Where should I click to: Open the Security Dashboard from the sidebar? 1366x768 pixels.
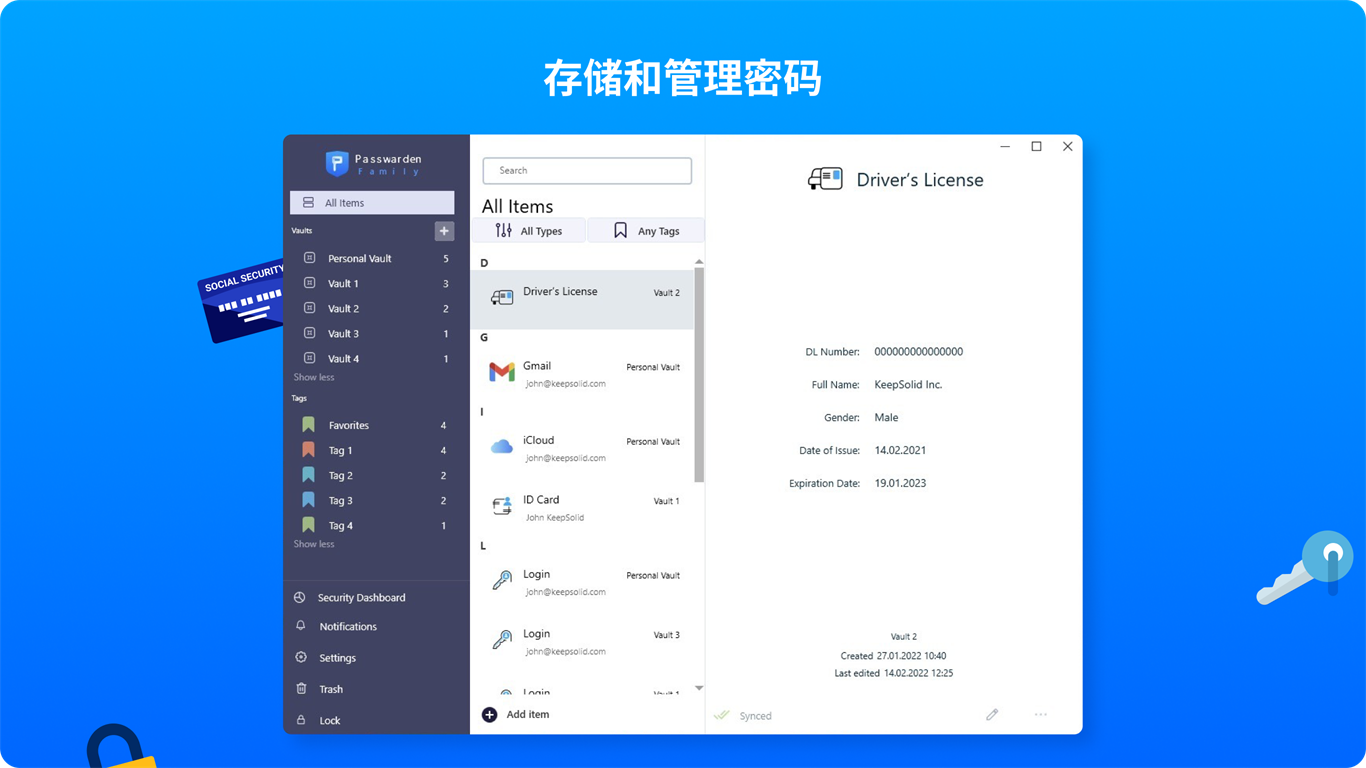[x=361, y=597]
